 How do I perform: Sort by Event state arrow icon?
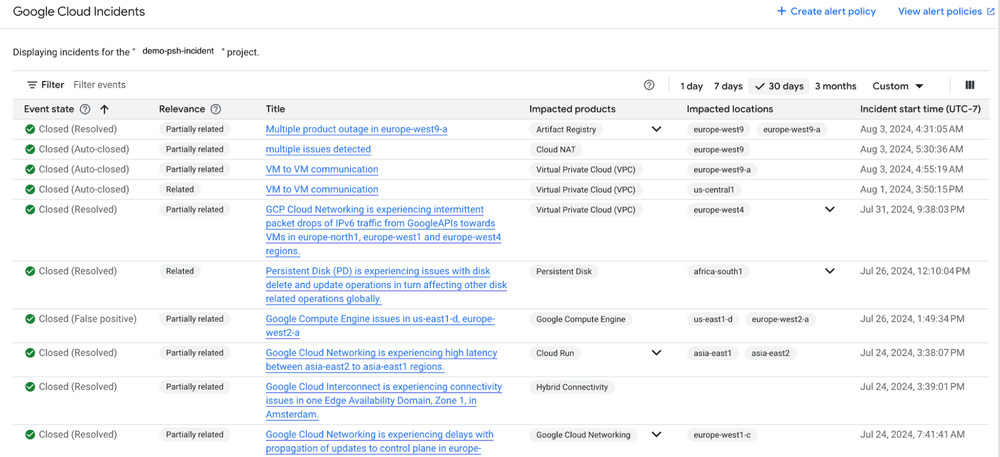(x=104, y=109)
